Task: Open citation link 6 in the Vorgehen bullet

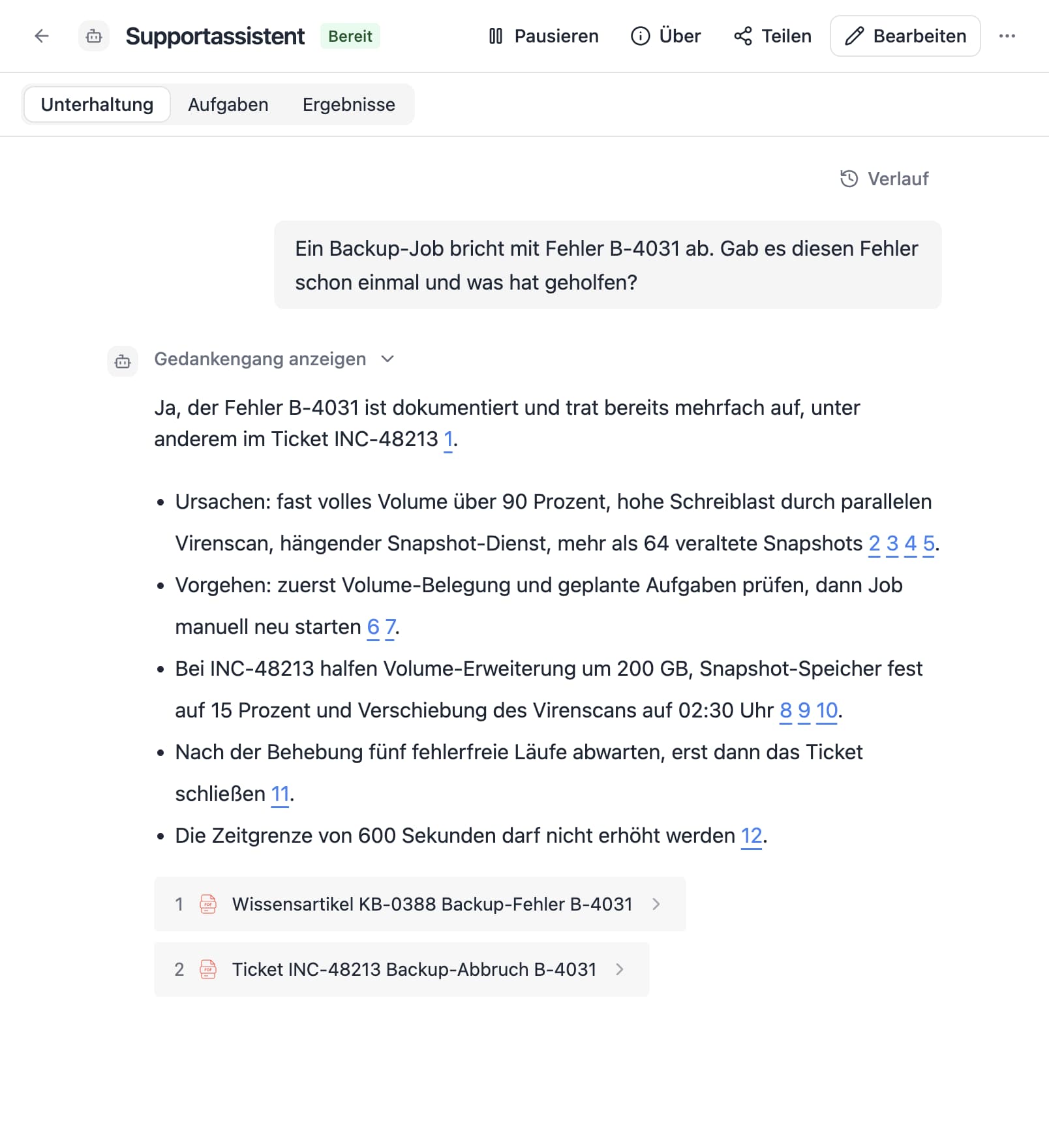Action: [373, 627]
